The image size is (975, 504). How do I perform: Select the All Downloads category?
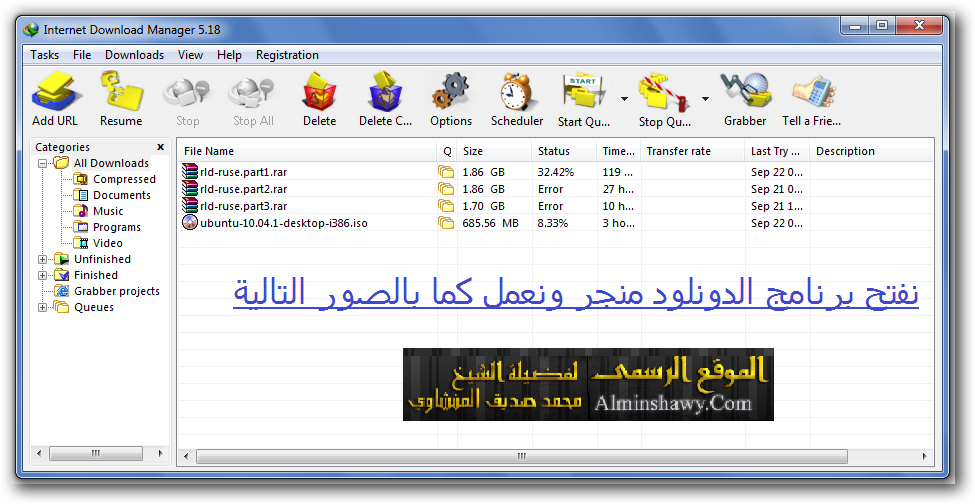tap(111, 163)
